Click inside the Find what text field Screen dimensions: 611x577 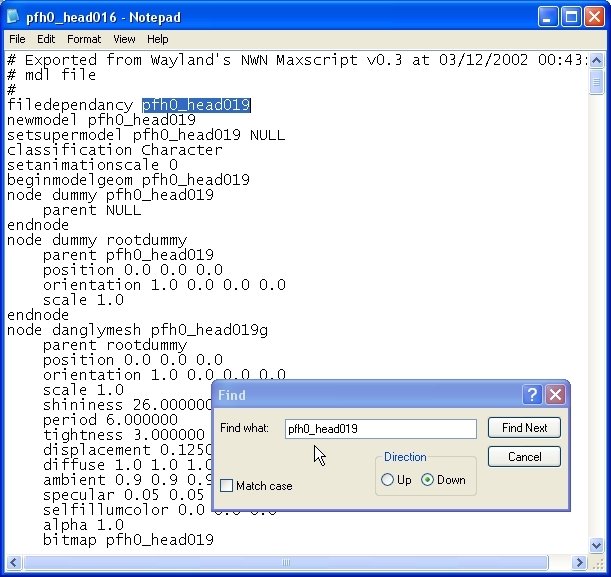pyautogui.click(x=380, y=429)
